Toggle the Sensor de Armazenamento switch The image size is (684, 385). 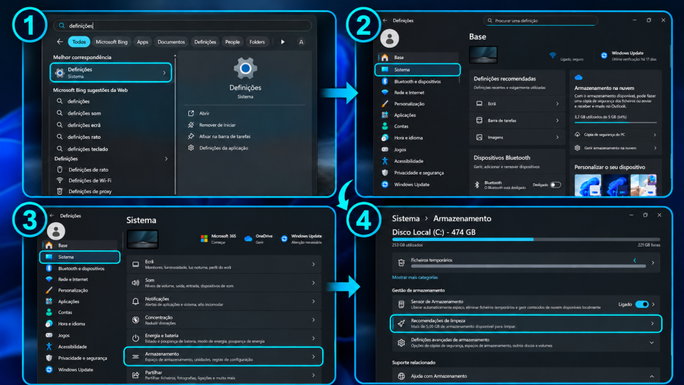(642, 304)
